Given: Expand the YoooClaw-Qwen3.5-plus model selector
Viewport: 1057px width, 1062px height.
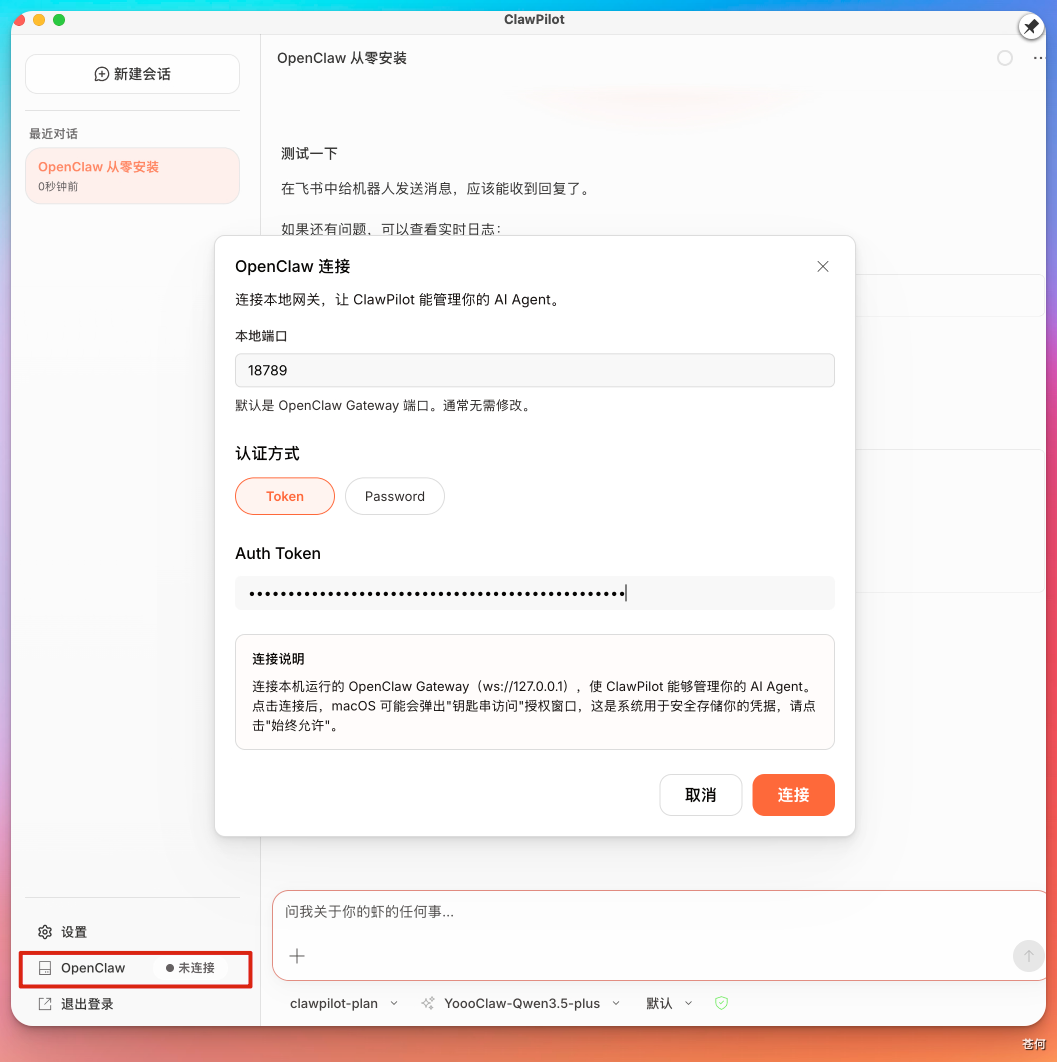Looking at the screenshot, I should pyautogui.click(x=530, y=1003).
